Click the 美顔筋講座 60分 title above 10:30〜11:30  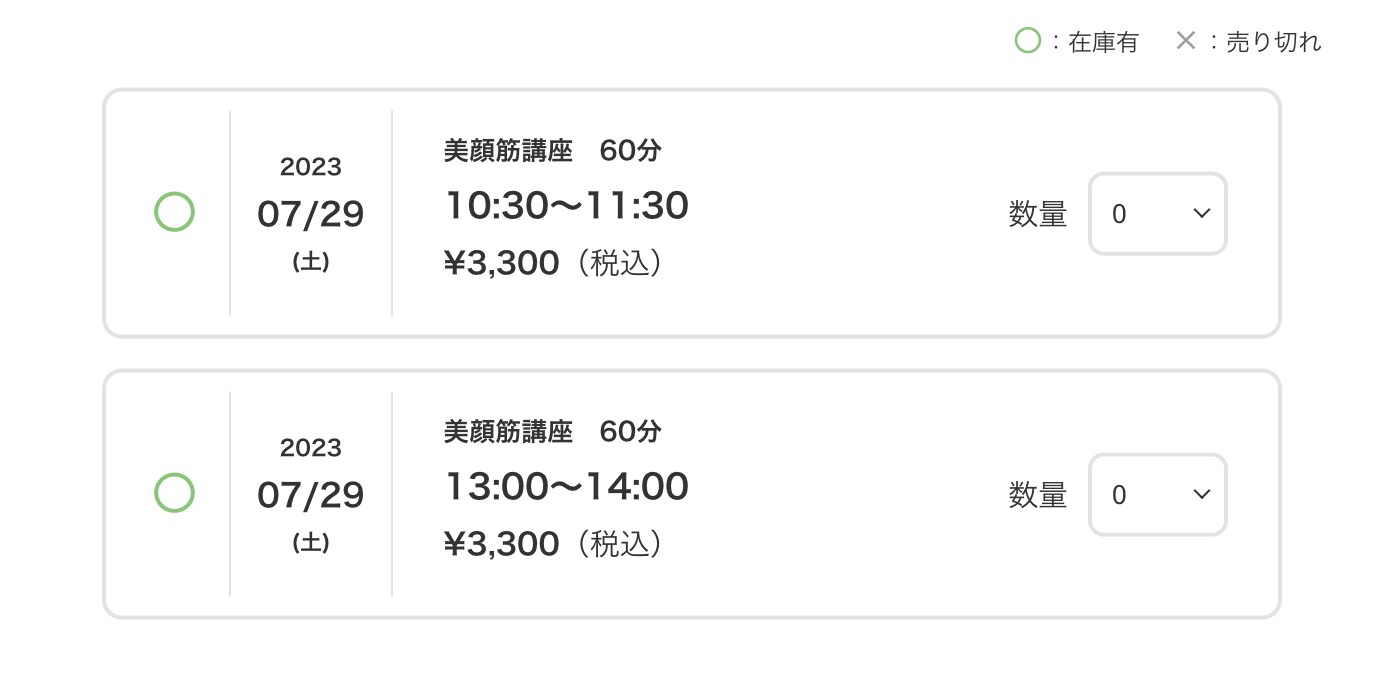coord(552,151)
